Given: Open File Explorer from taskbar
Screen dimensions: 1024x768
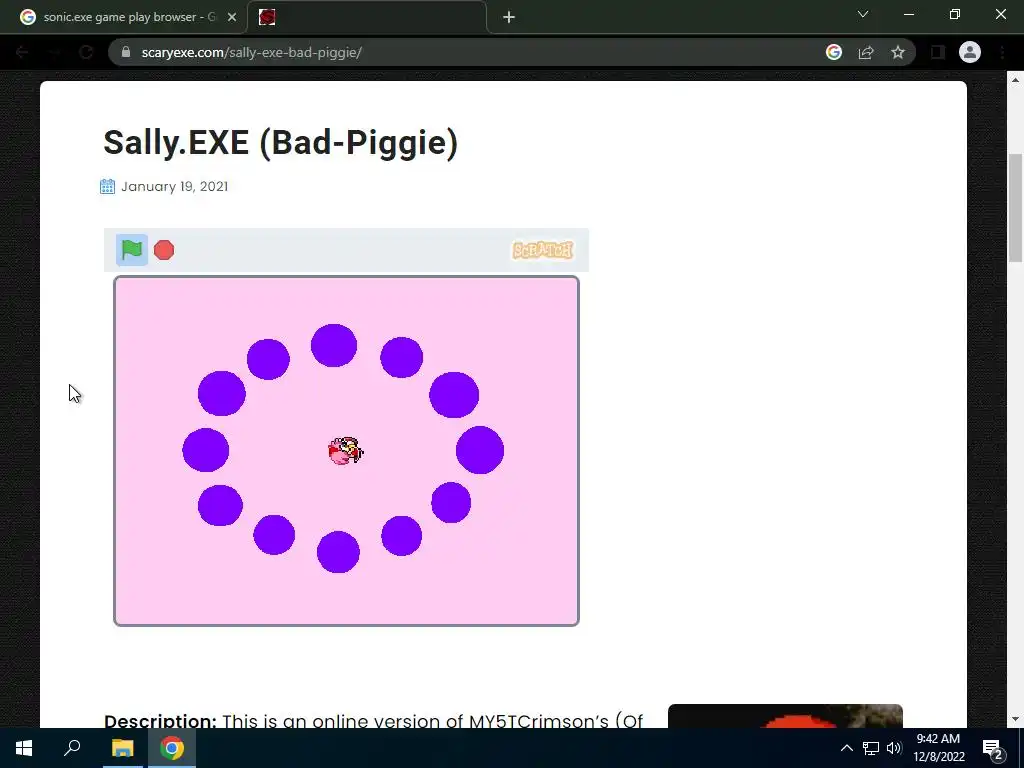Looking at the screenshot, I should coord(123,748).
